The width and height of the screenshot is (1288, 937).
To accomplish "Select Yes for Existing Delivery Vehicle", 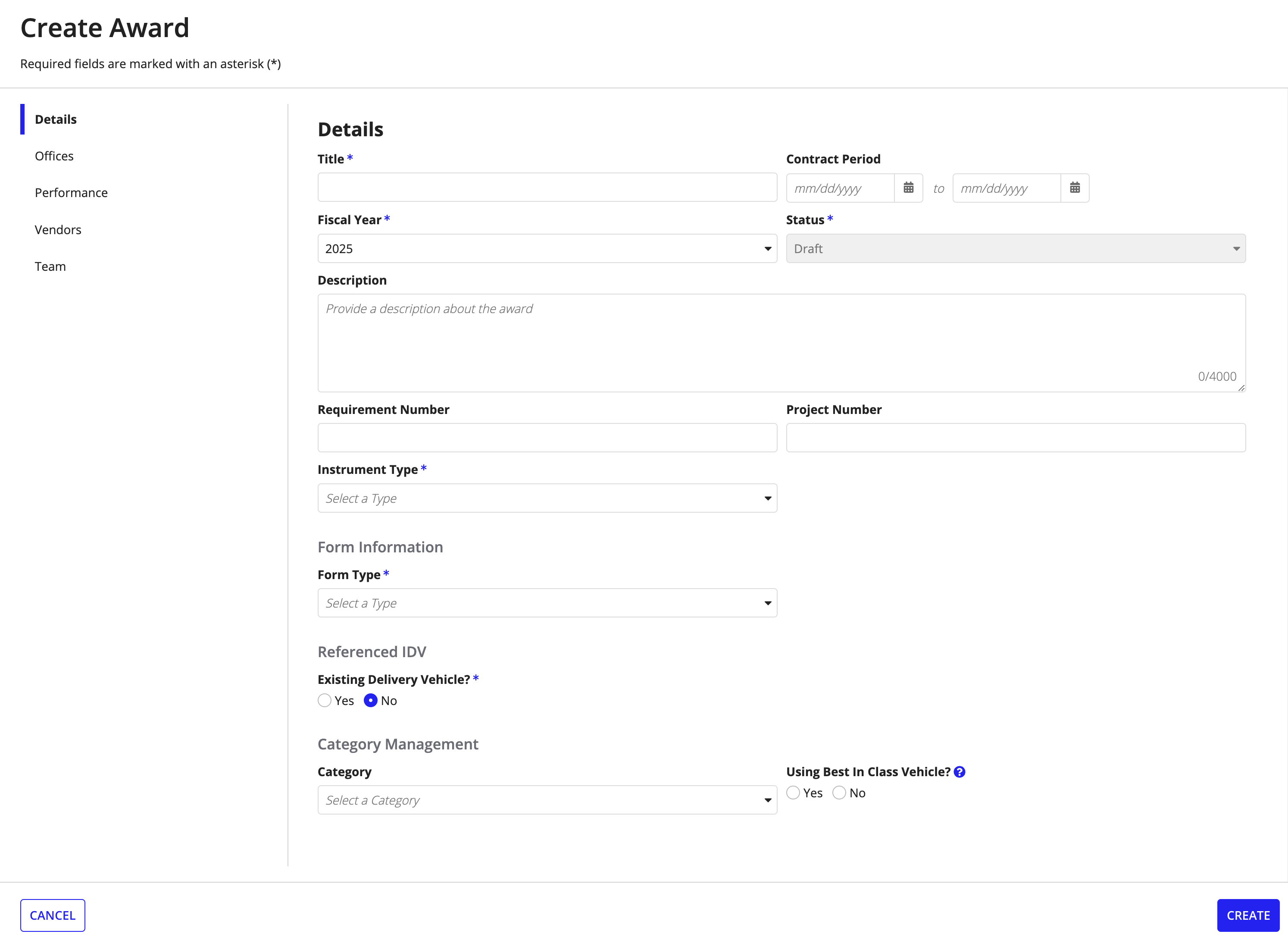I will (325, 700).
